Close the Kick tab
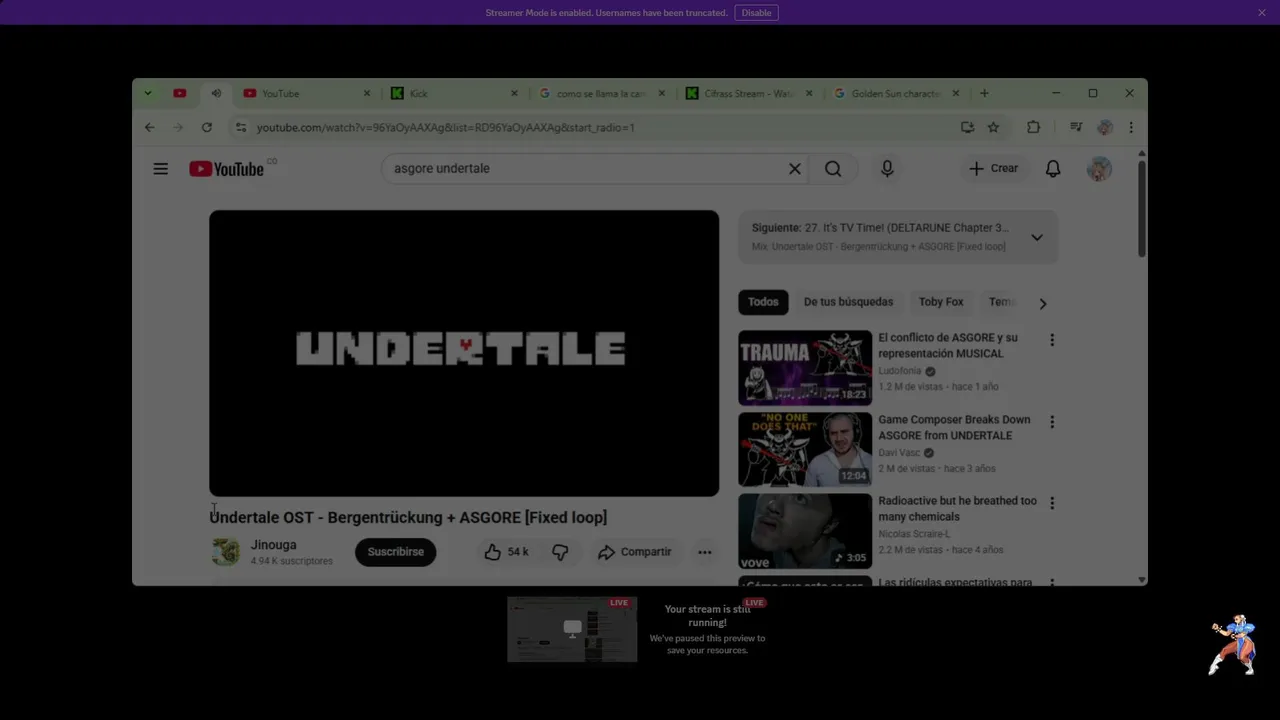The height and width of the screenshot is (720, 1280). coord(514,93)
